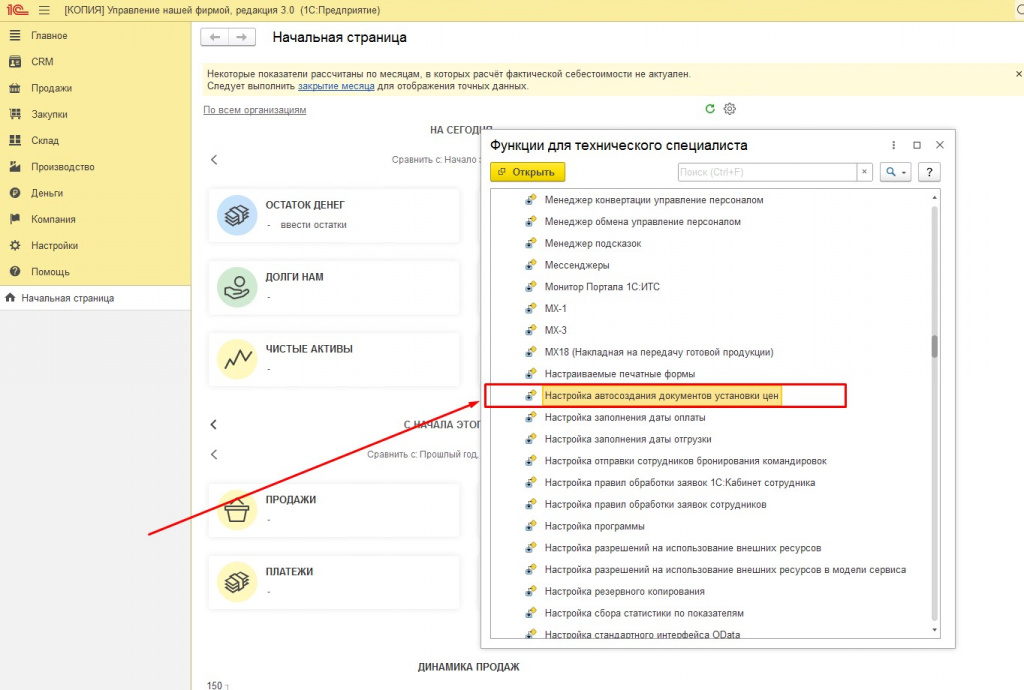
Task: Select the МХ-1 item
Action: click(x=556, y=308)
